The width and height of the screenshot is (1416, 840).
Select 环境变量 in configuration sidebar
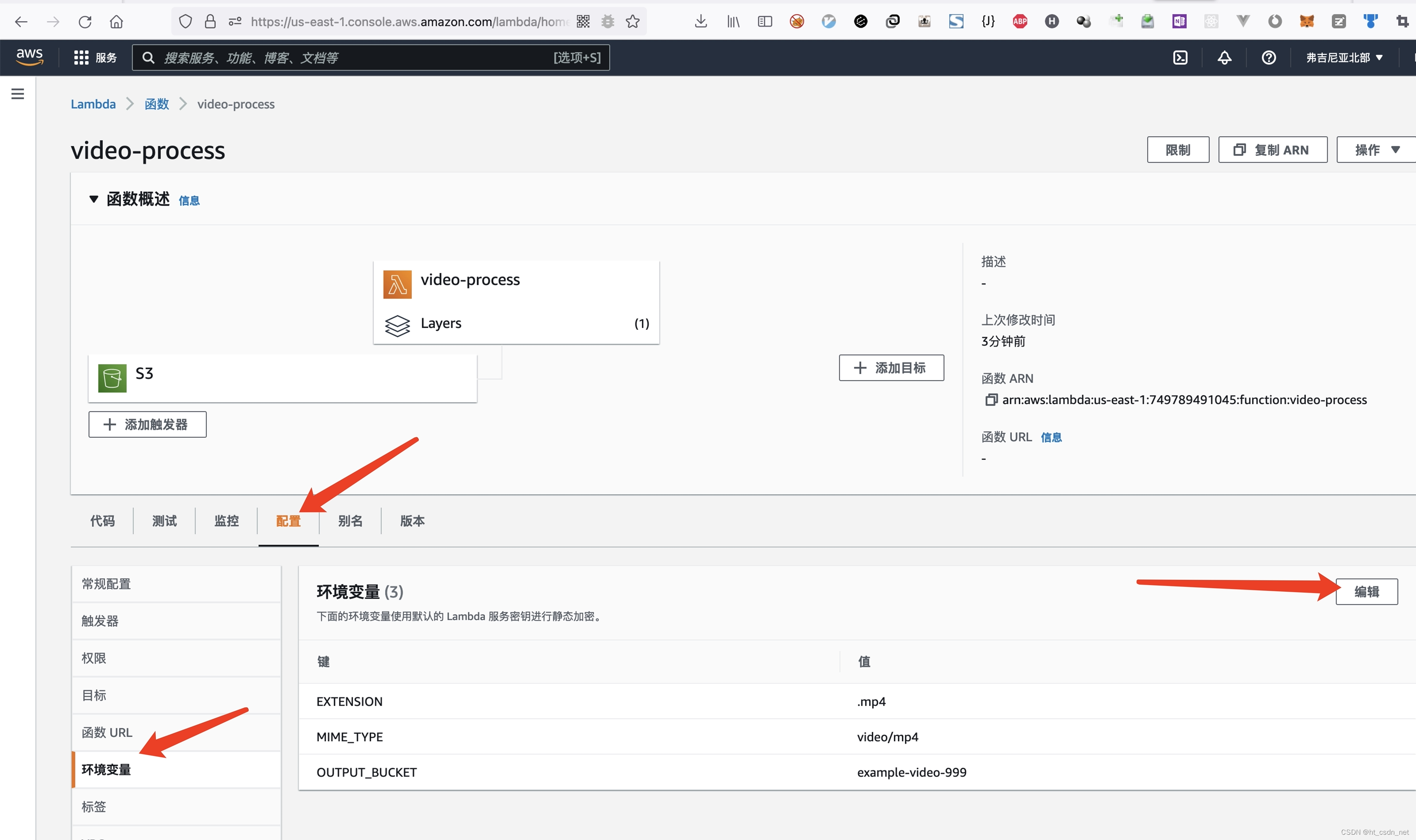[176, 770]
